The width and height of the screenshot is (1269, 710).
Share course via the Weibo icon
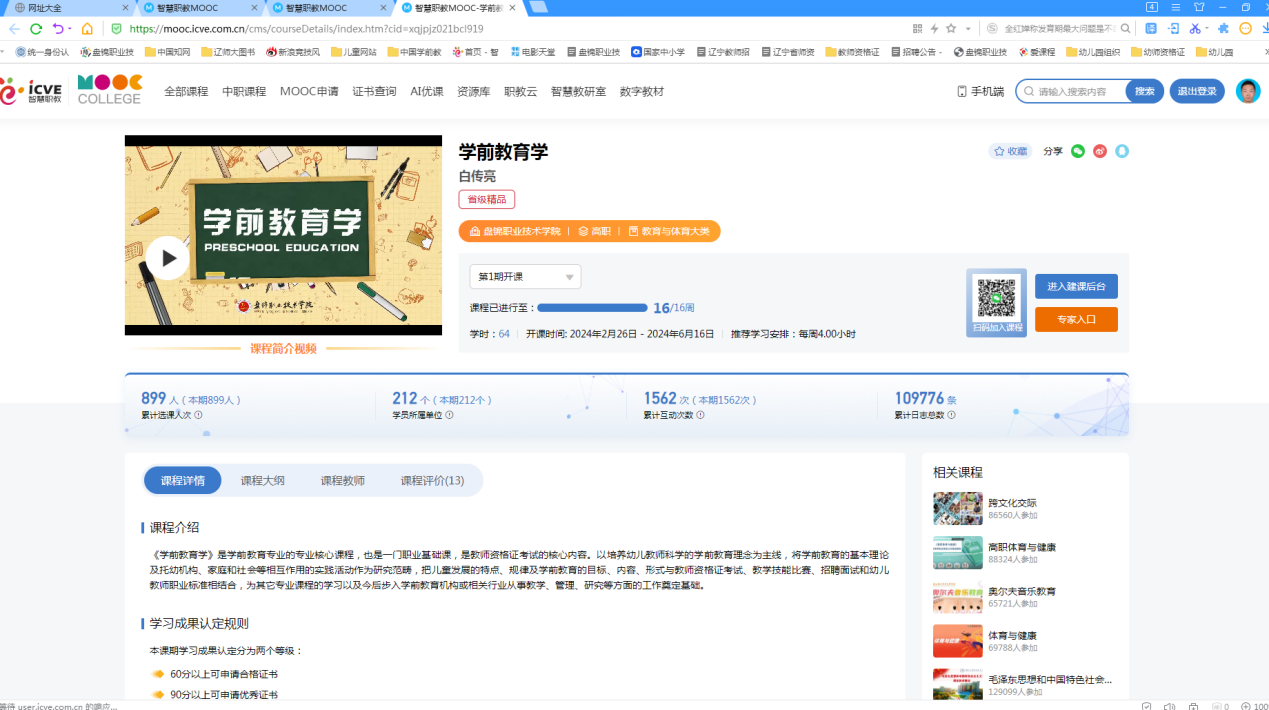[x=1100, y=151]
